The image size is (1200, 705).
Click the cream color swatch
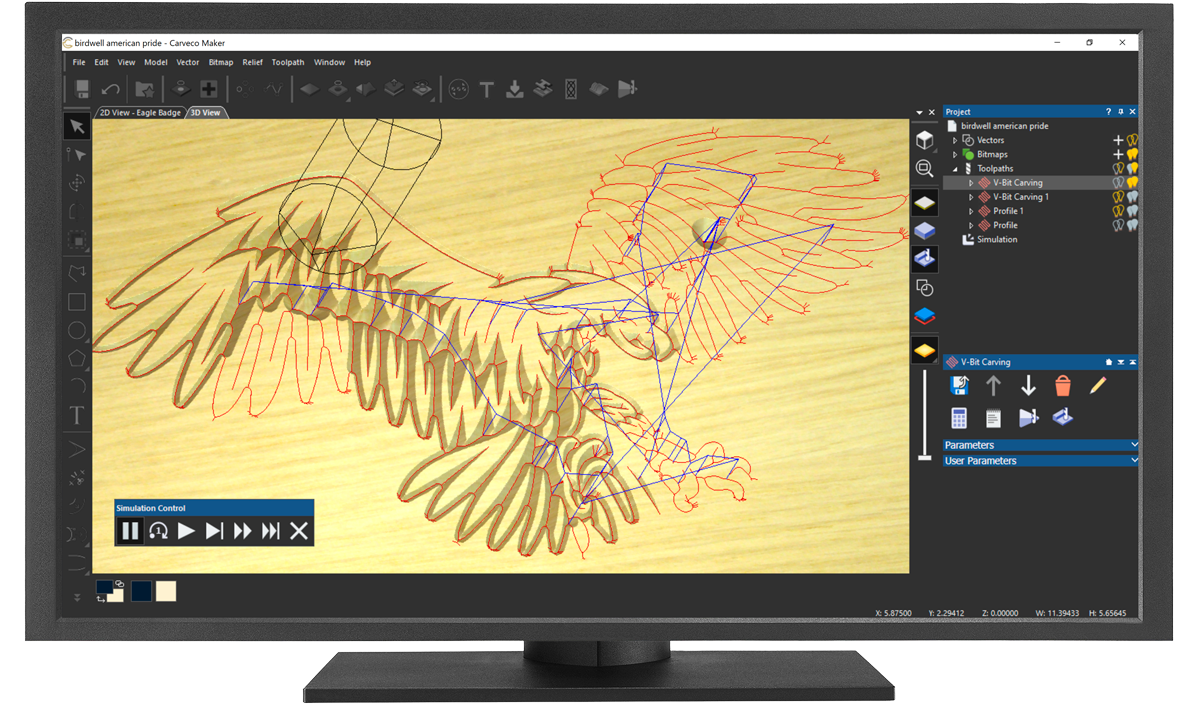click(x=166, y=591)
